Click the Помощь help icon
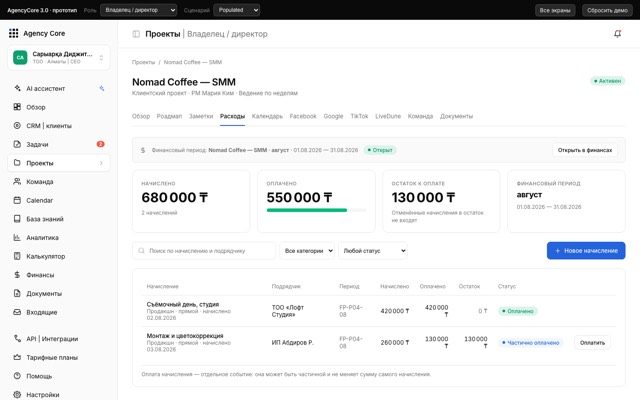 (x=17, y=376)
